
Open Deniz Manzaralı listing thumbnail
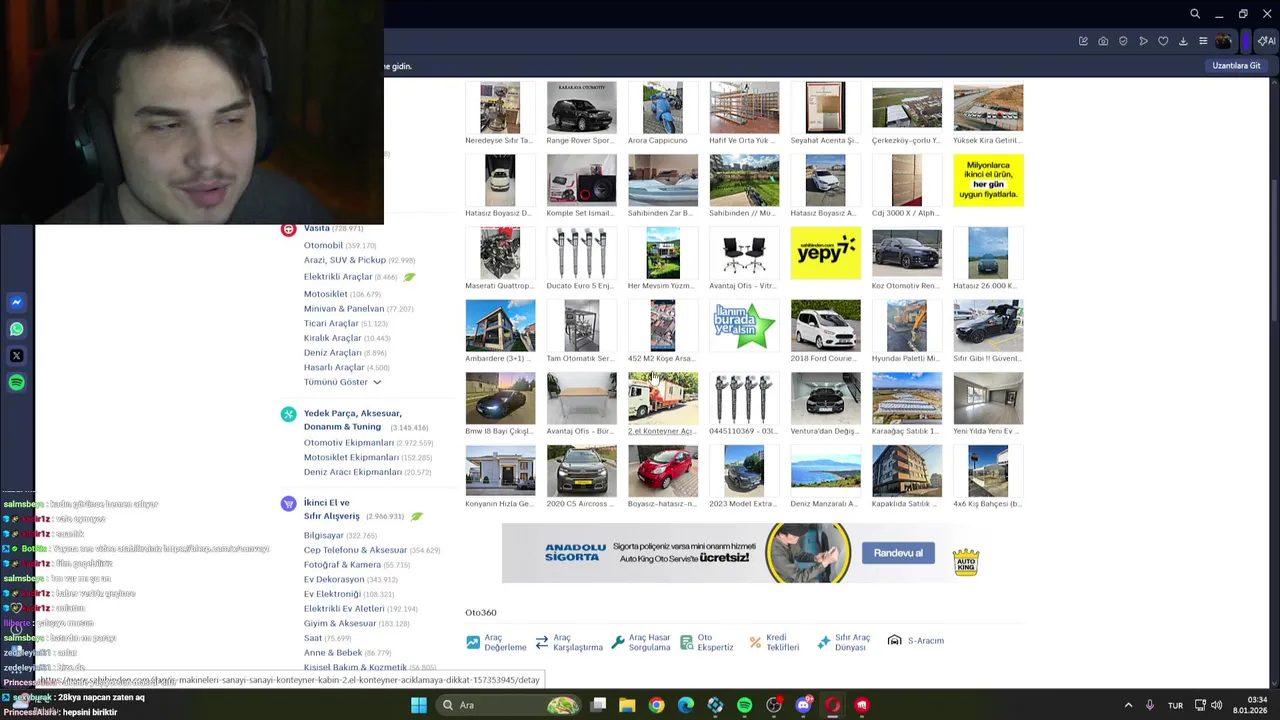point(825,471)
